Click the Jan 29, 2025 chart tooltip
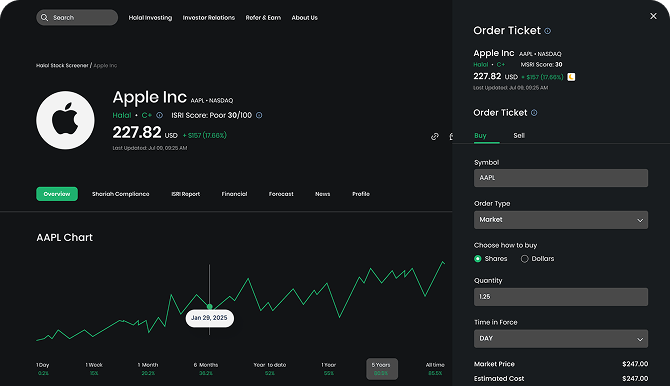 point(209,318)
